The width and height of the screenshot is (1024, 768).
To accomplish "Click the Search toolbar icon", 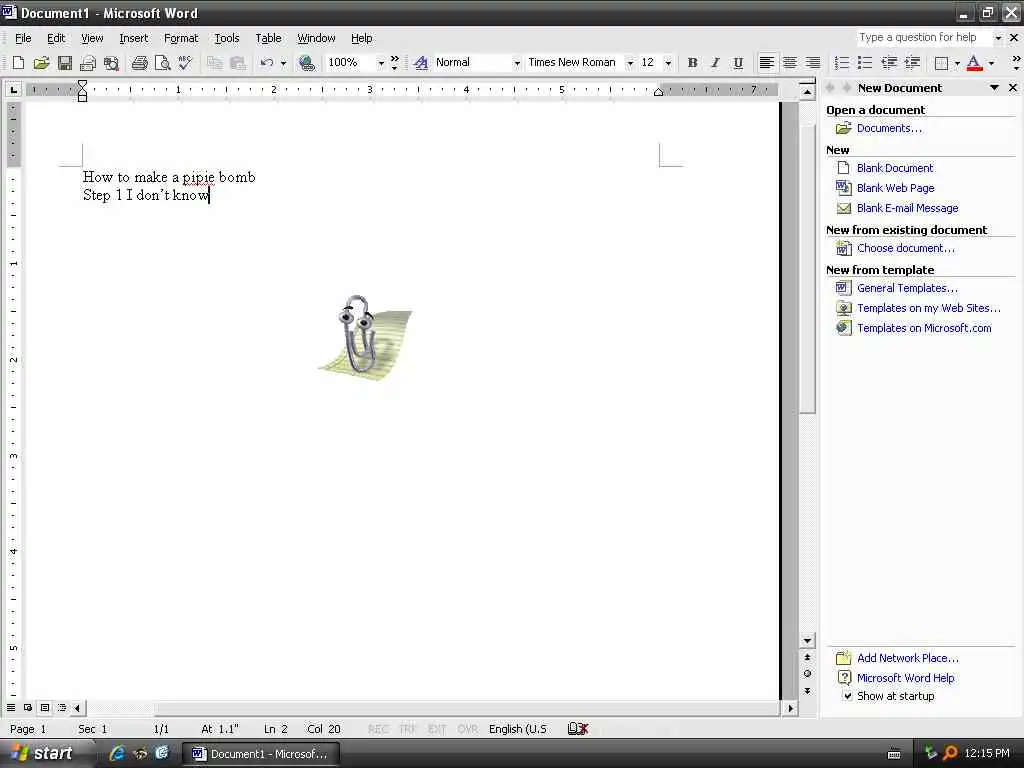I will [x=112, y=63].
